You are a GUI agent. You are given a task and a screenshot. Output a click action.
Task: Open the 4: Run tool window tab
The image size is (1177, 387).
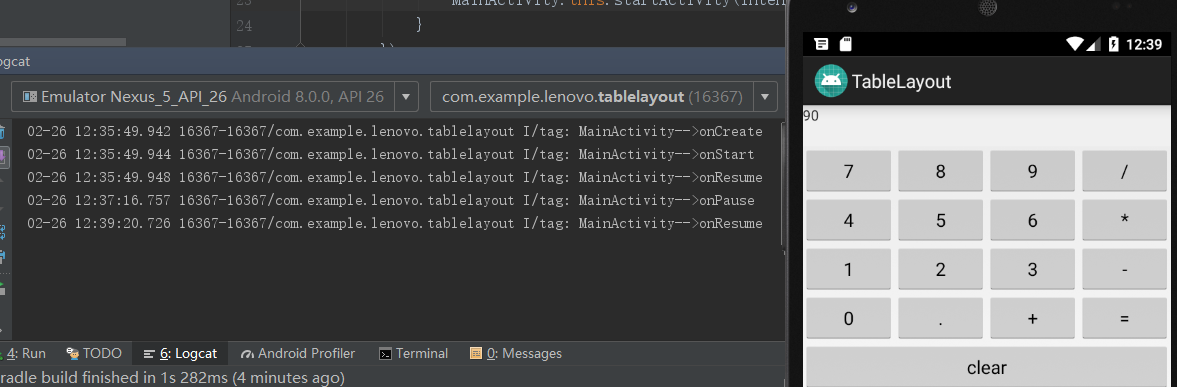click(25, 353)
